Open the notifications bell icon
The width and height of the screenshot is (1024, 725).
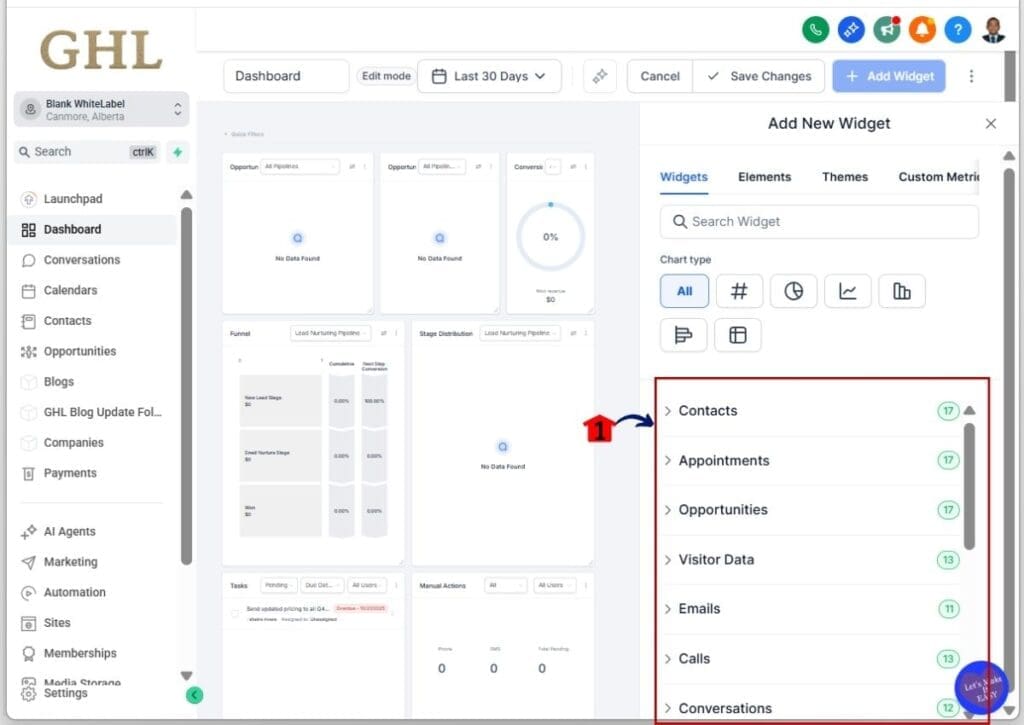point(922,30)
